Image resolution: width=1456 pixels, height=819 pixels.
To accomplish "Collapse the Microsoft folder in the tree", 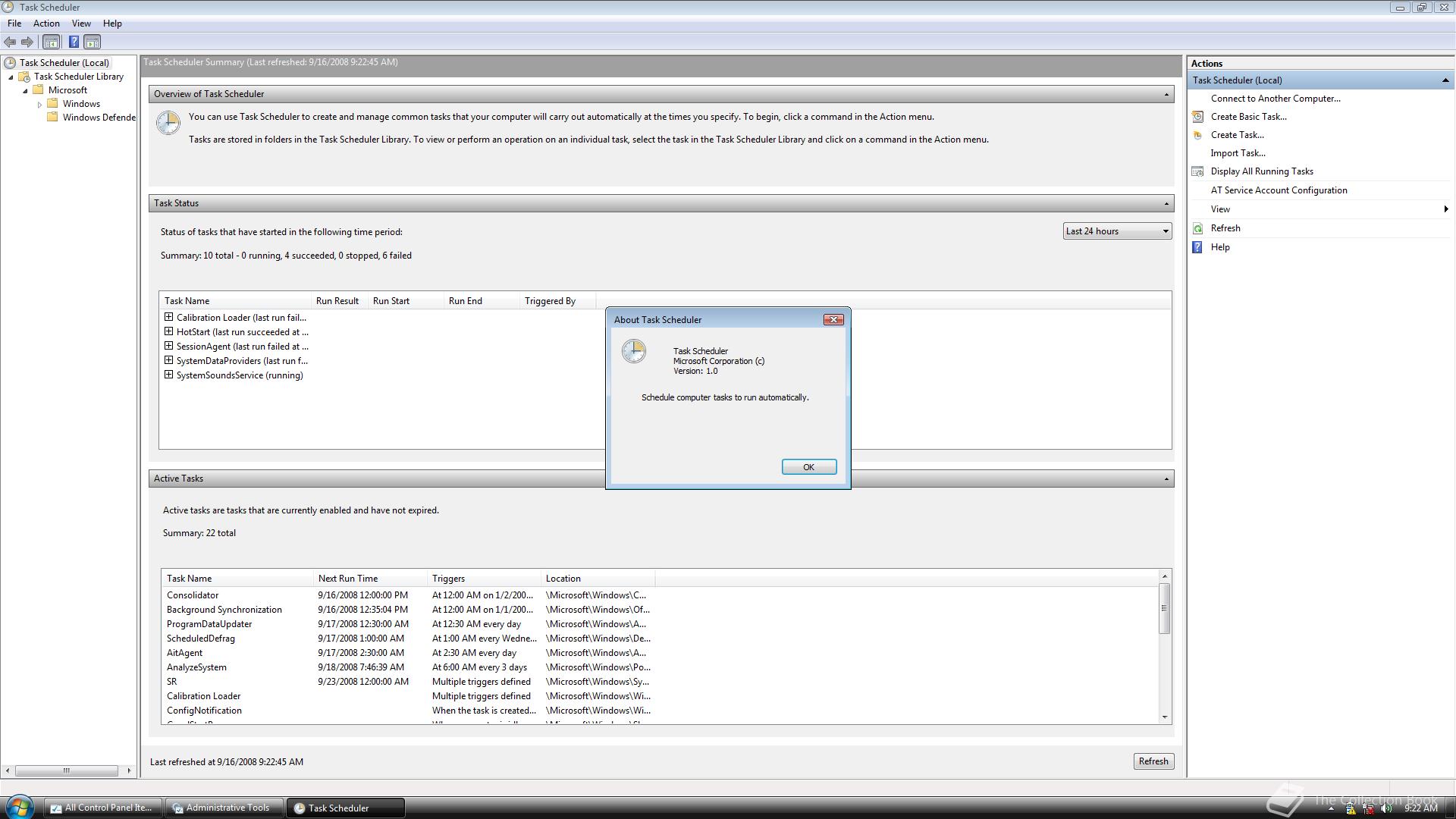I will (25, 91).
